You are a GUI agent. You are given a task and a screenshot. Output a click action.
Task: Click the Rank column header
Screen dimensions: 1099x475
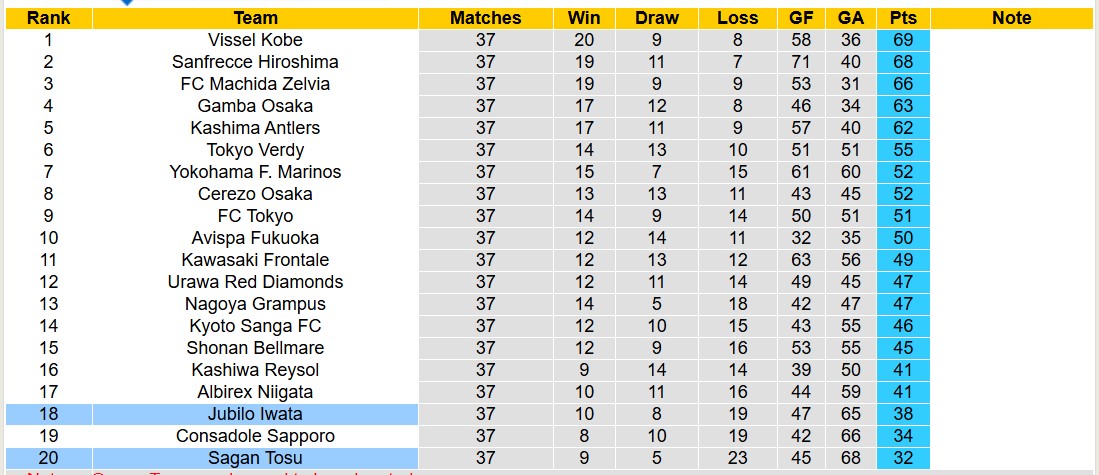coord(48,18)
